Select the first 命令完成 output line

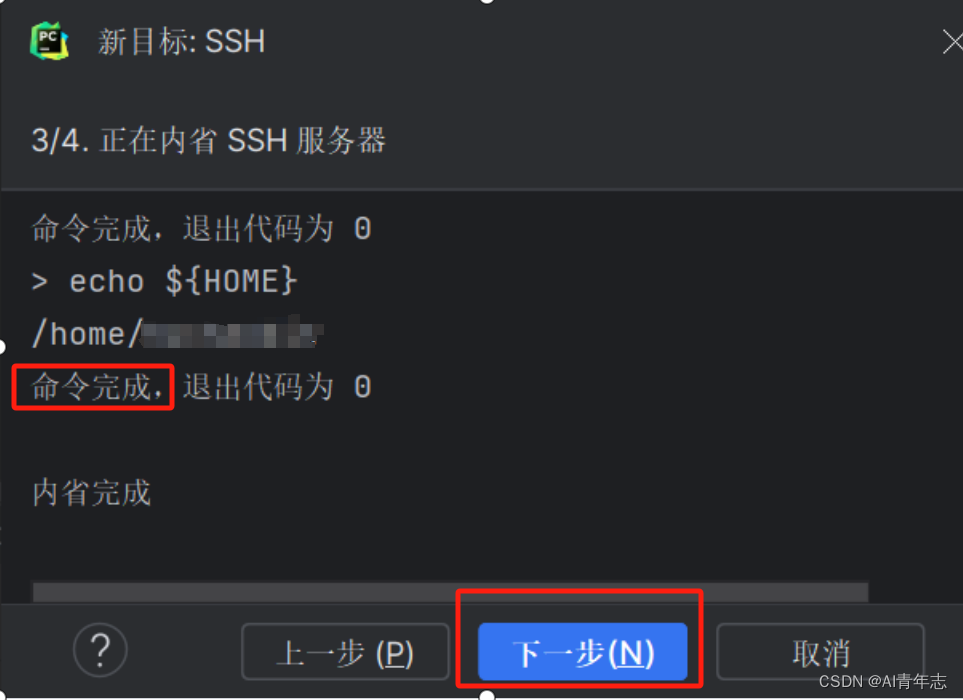(x=201, y=229)
